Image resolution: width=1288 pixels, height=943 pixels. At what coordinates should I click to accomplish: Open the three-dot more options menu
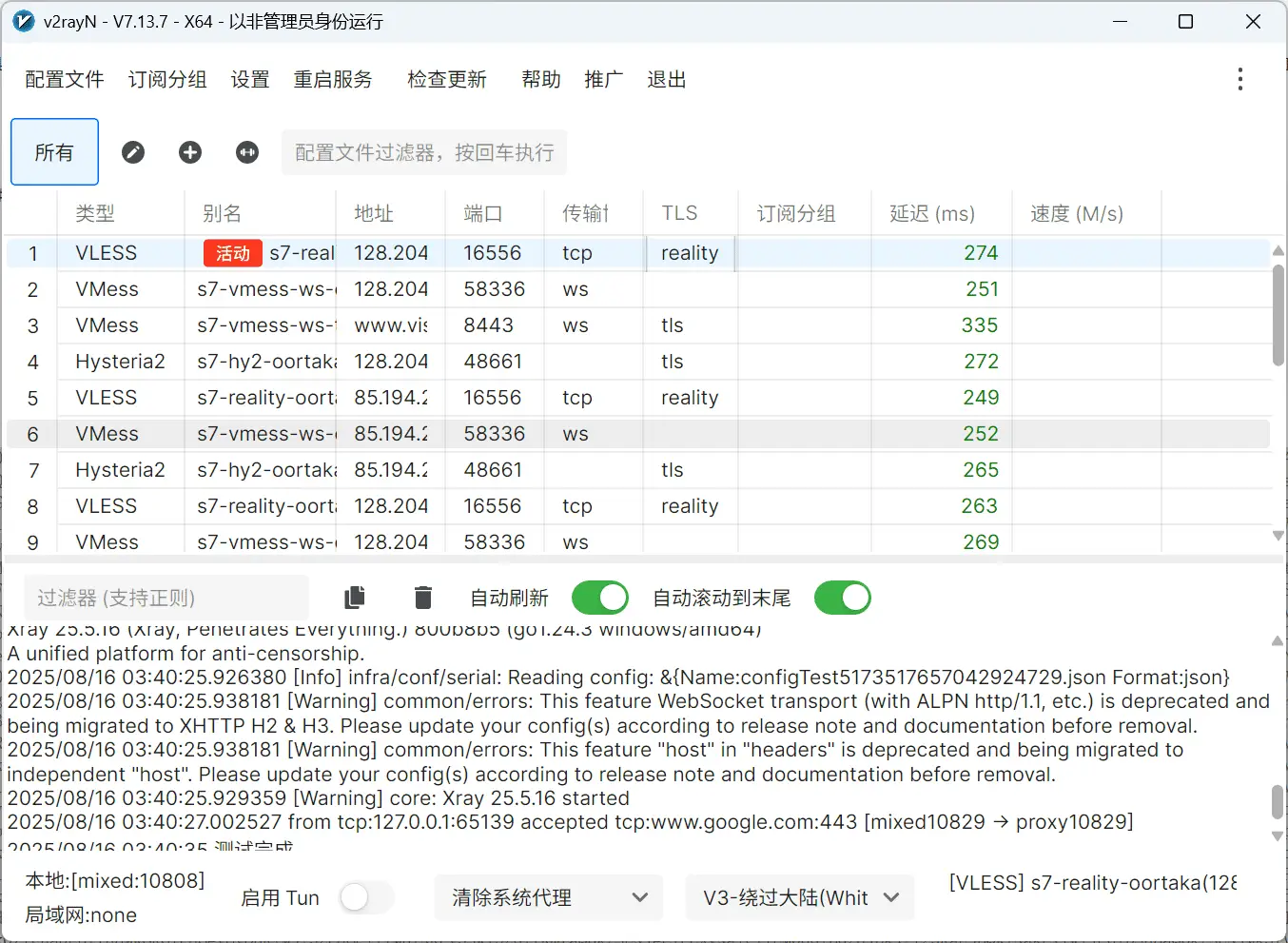(1239, 79)
